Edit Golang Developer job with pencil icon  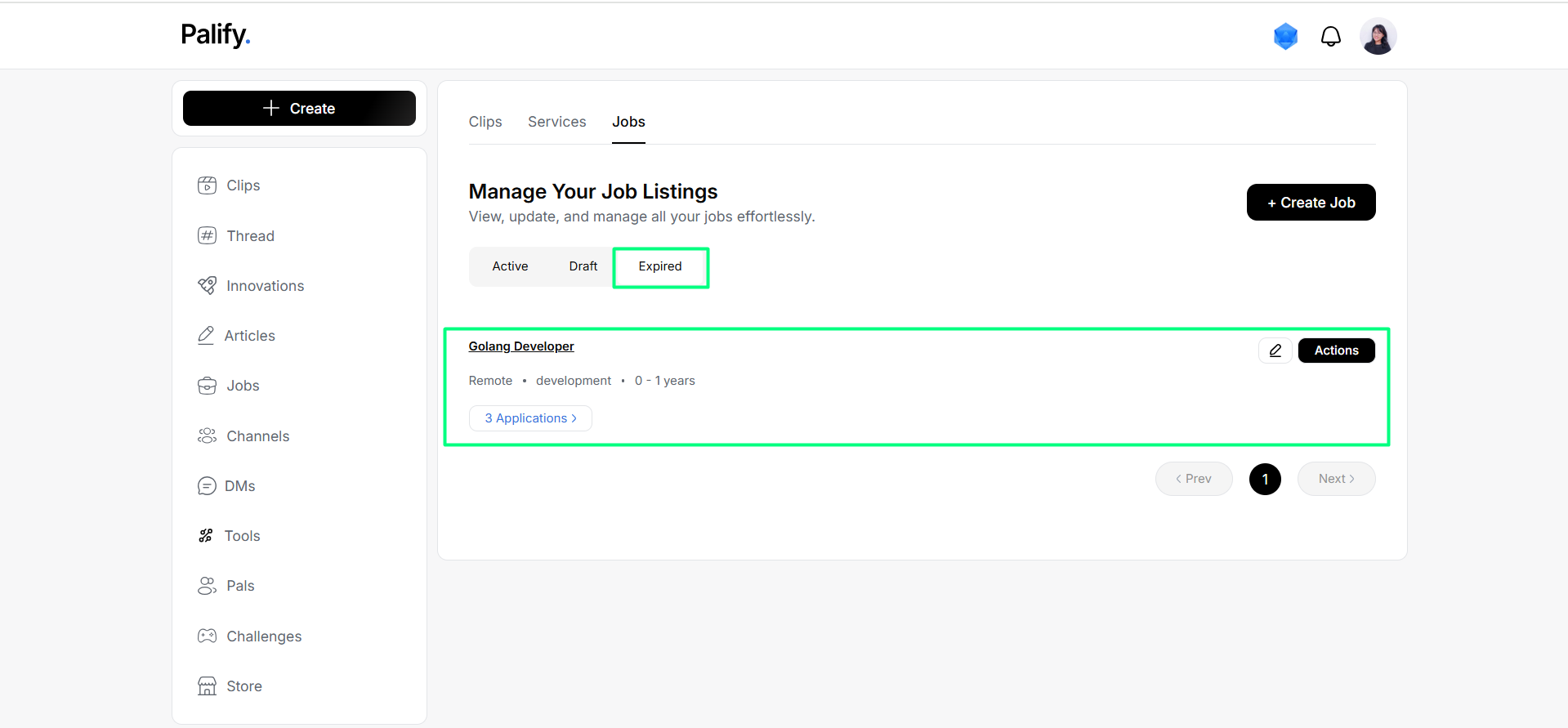tap(1275, 351)
